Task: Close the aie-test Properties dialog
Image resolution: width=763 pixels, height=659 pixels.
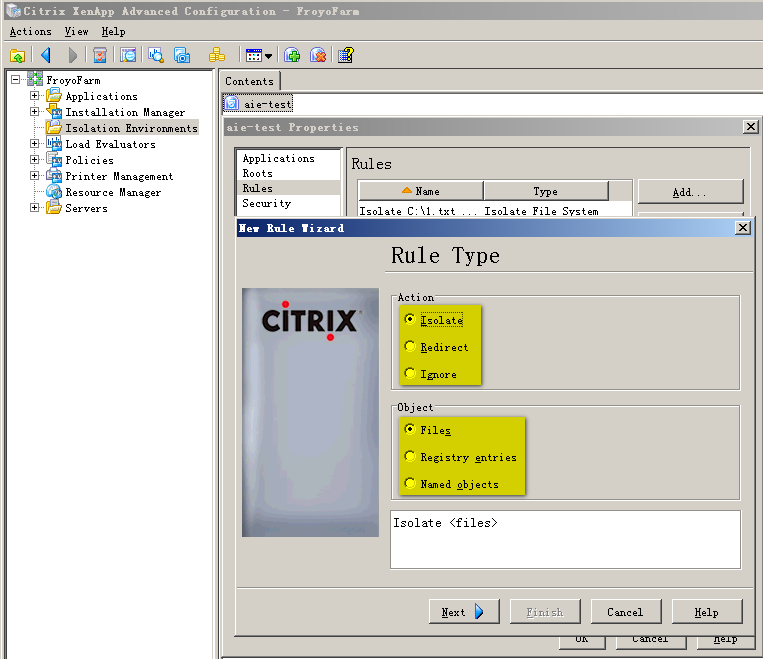Action: pos(751,127)
